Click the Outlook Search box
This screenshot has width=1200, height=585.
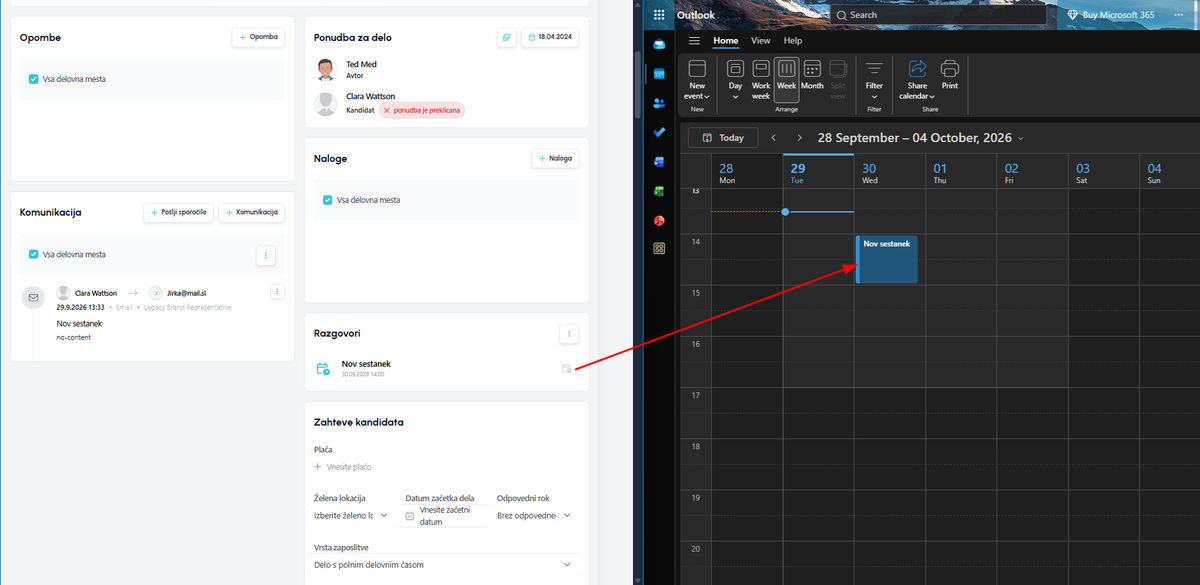pos(937,15)
